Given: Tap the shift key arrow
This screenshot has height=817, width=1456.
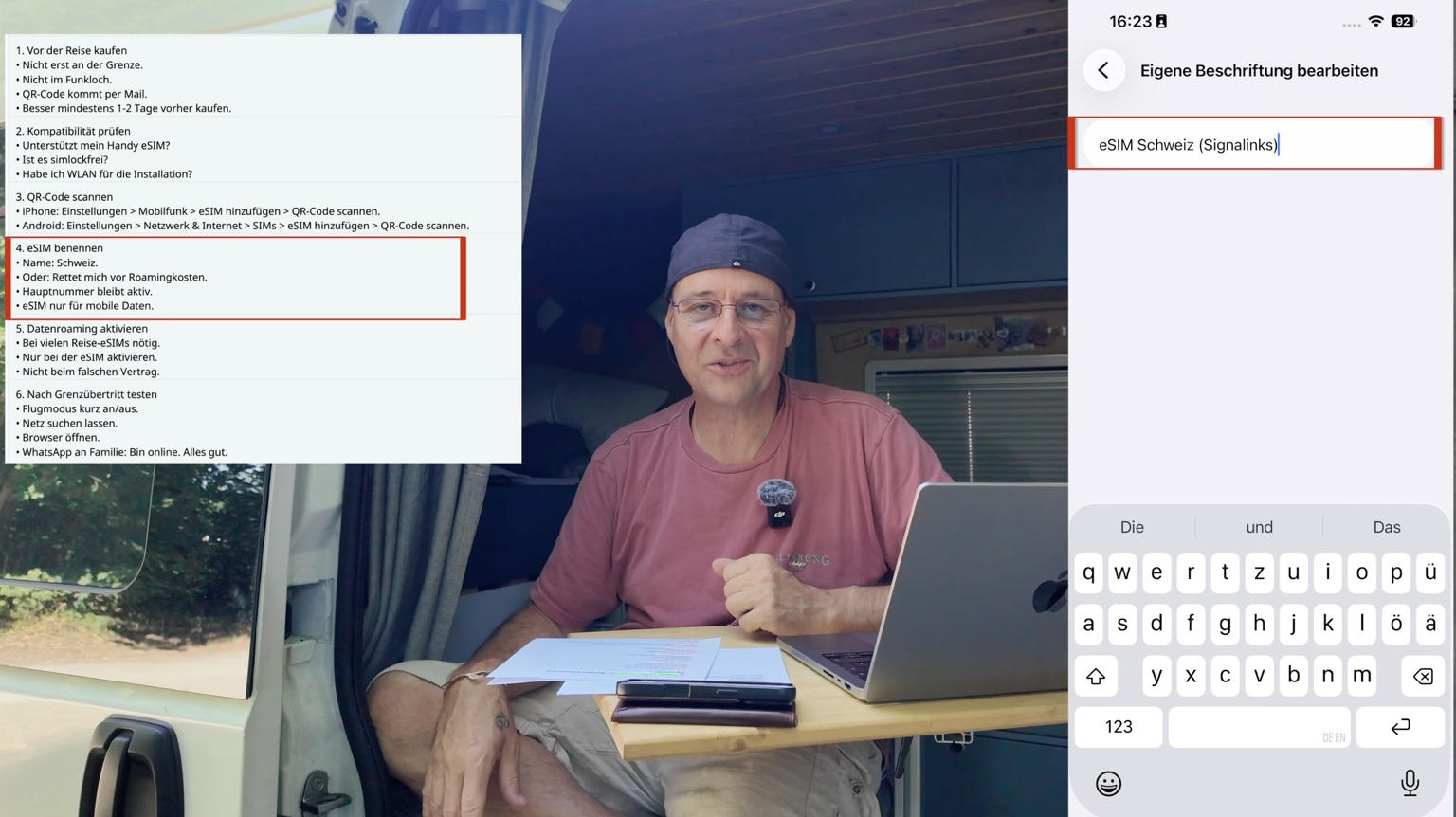Looking at the screenshot, I should click(x=1096, y=676).
